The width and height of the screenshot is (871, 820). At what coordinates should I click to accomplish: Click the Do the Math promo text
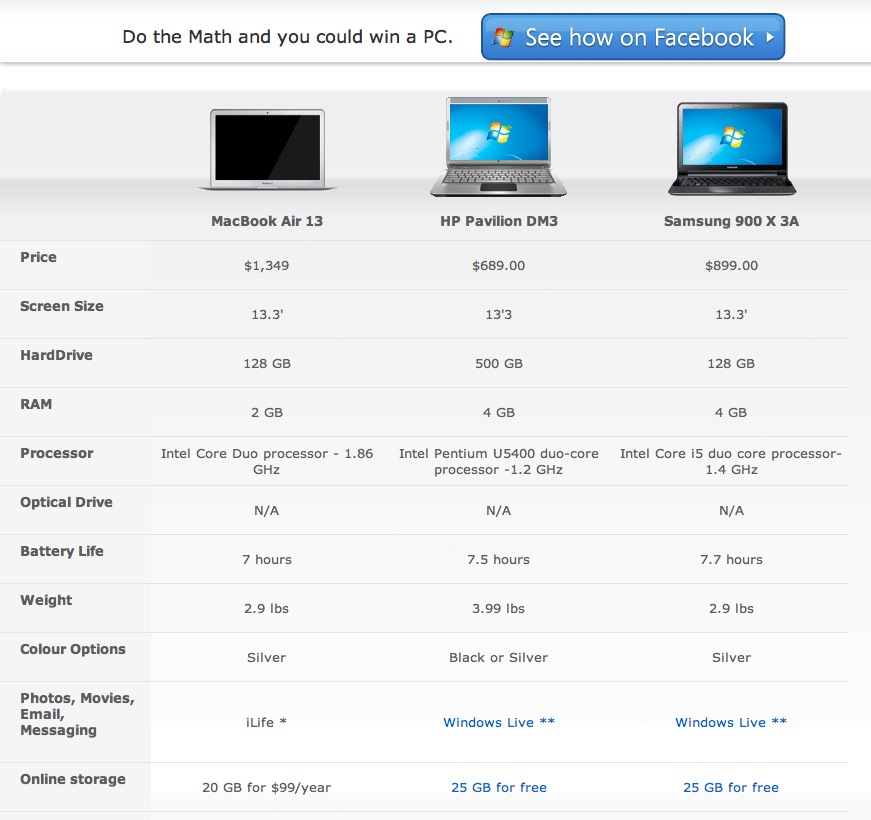(x=288, y=37)
